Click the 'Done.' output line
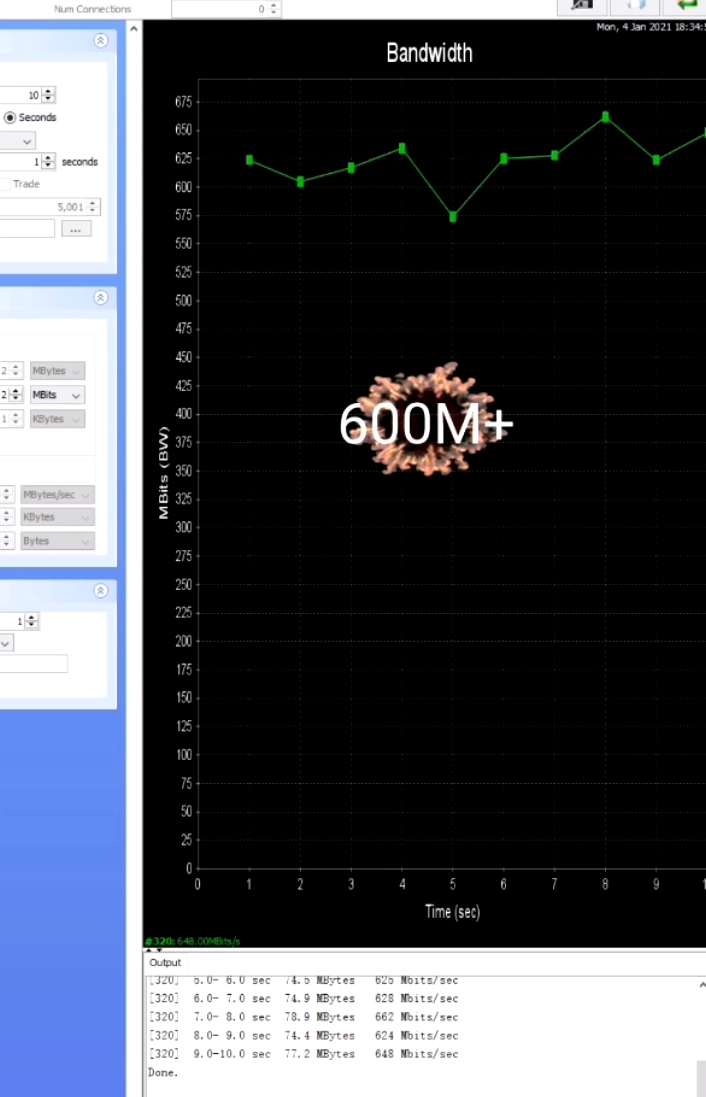The image size is (706, 1097). click(x=163, y=1073)
